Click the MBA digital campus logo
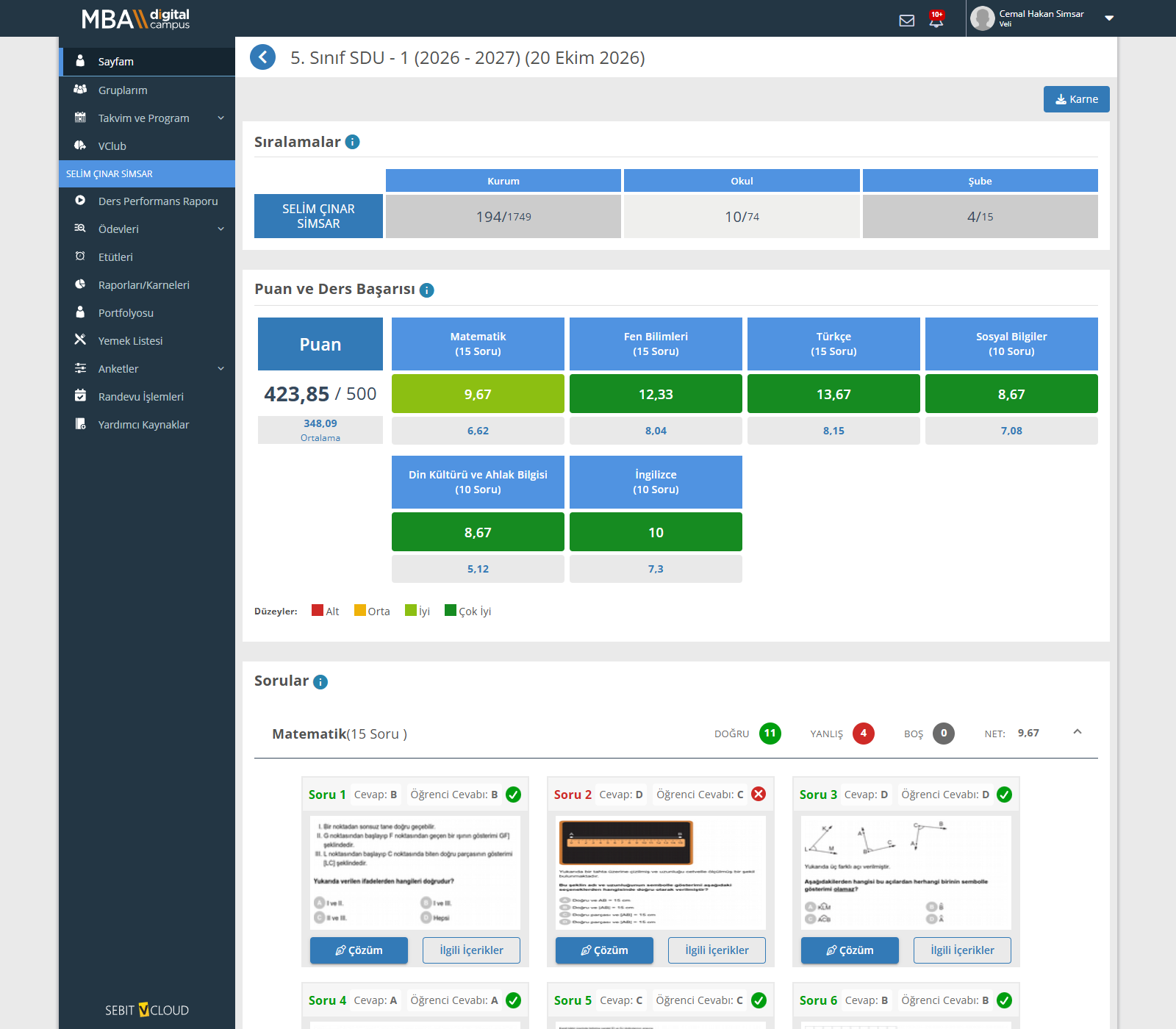This screenshot has height=1029, width=1176. 135,18
